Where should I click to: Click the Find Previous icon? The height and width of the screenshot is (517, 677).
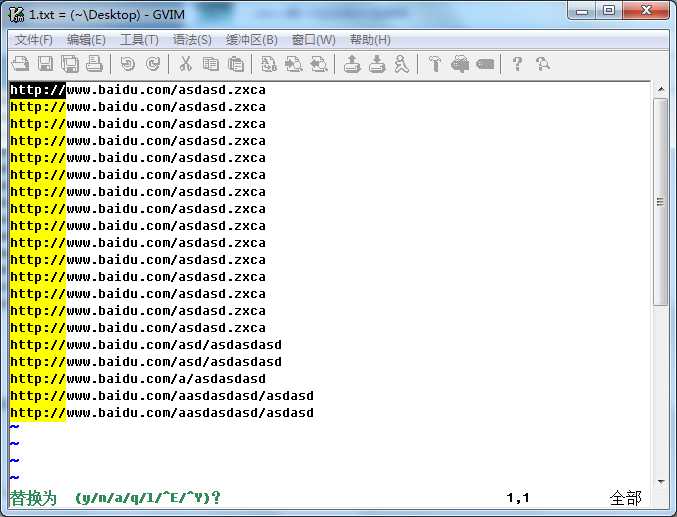tap(319, 64)
